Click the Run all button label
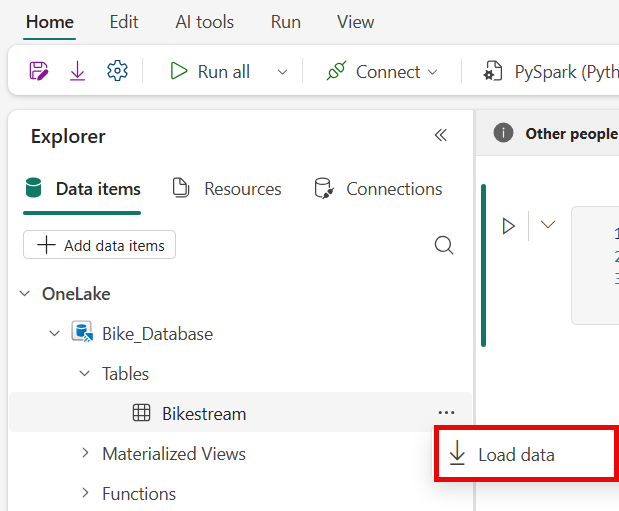Screen dimensions: 619x511 pyautogui.click(x=224, y=72)
